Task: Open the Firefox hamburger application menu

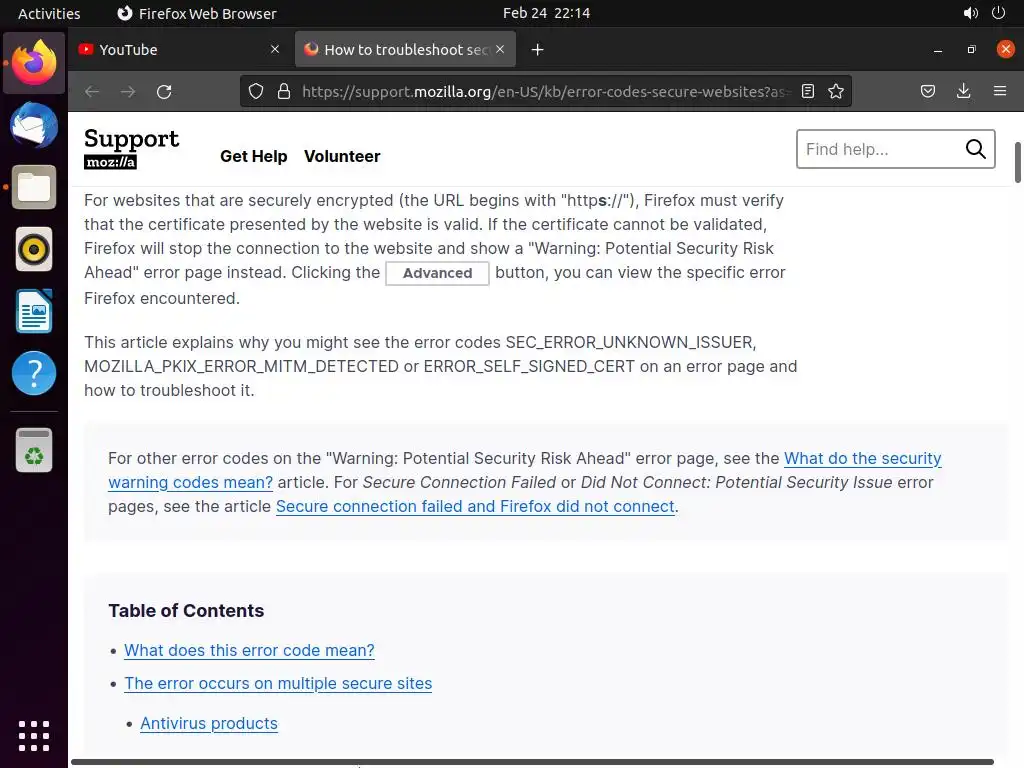Action: click(x=1000, y=91)
